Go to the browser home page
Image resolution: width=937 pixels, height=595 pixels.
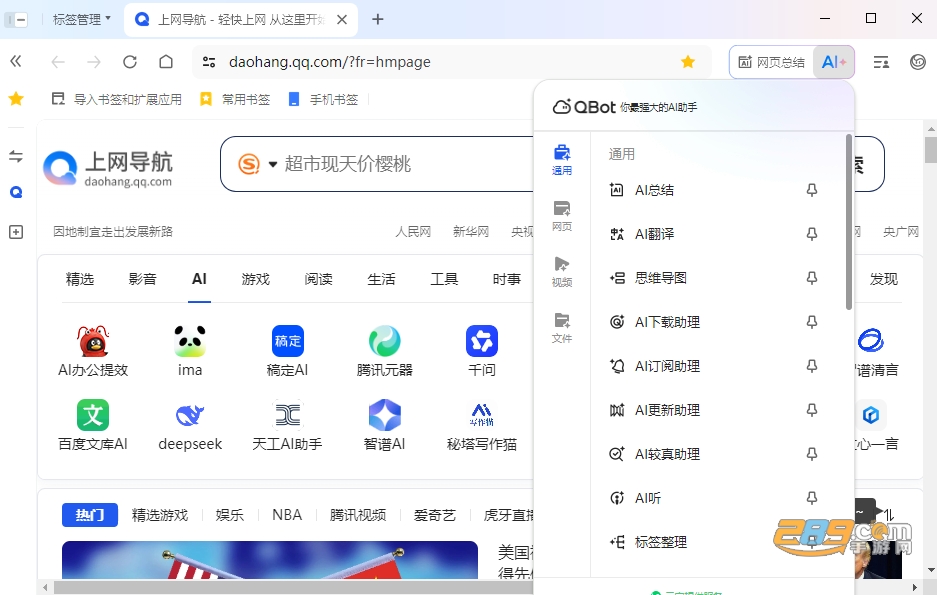166,62
